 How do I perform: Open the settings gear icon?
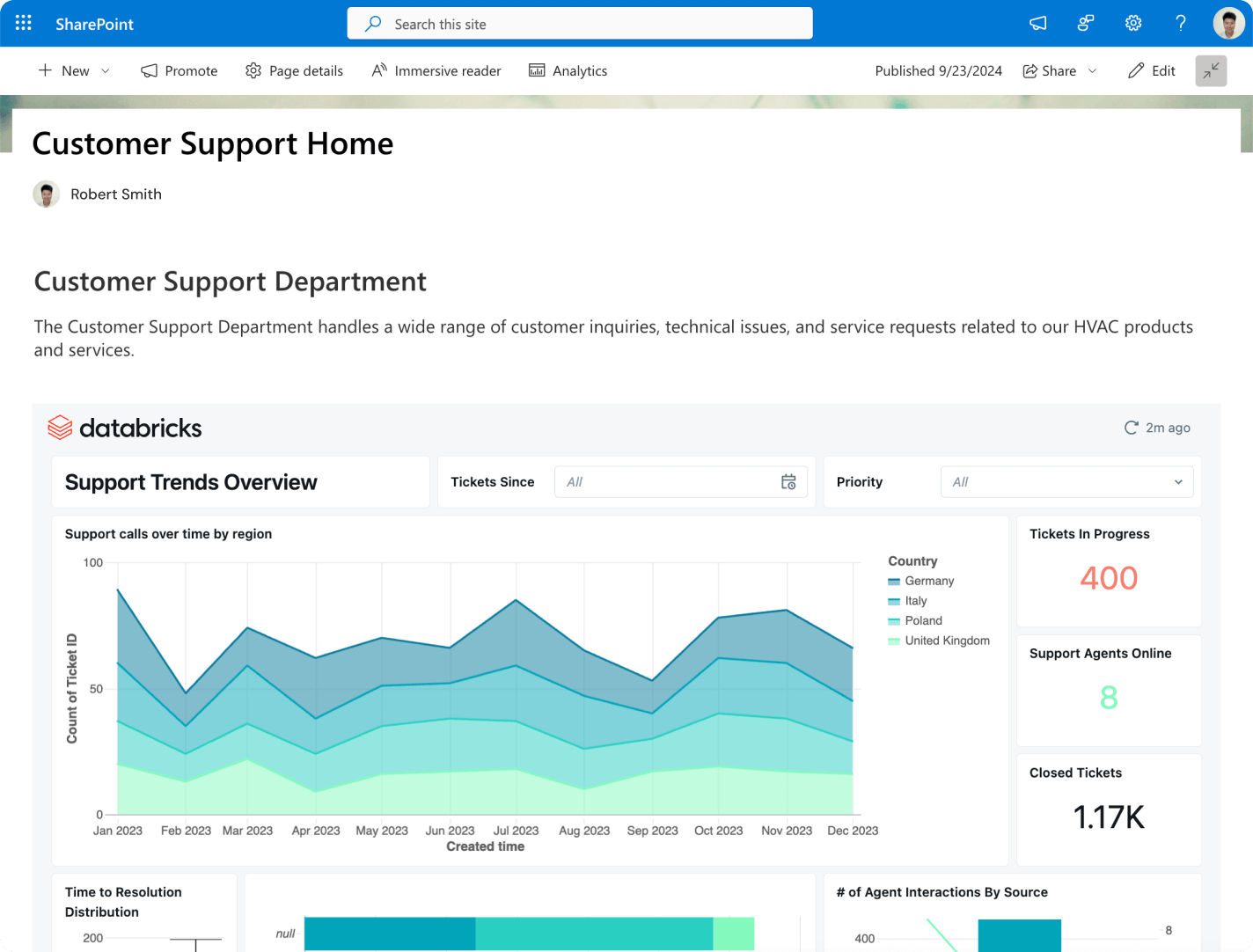click(x=1133, y=24)
